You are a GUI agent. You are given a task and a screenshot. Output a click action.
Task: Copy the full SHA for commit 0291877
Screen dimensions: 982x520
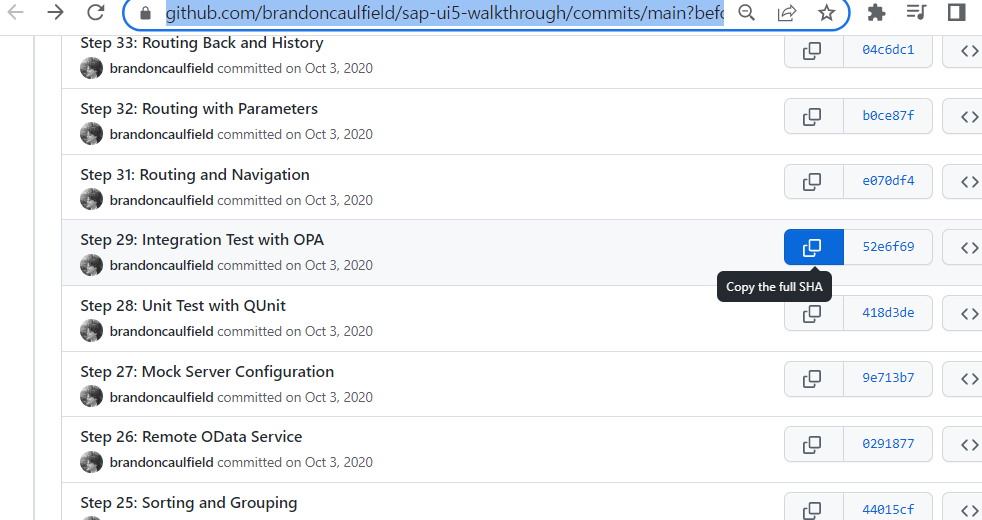tap(814, 444)
